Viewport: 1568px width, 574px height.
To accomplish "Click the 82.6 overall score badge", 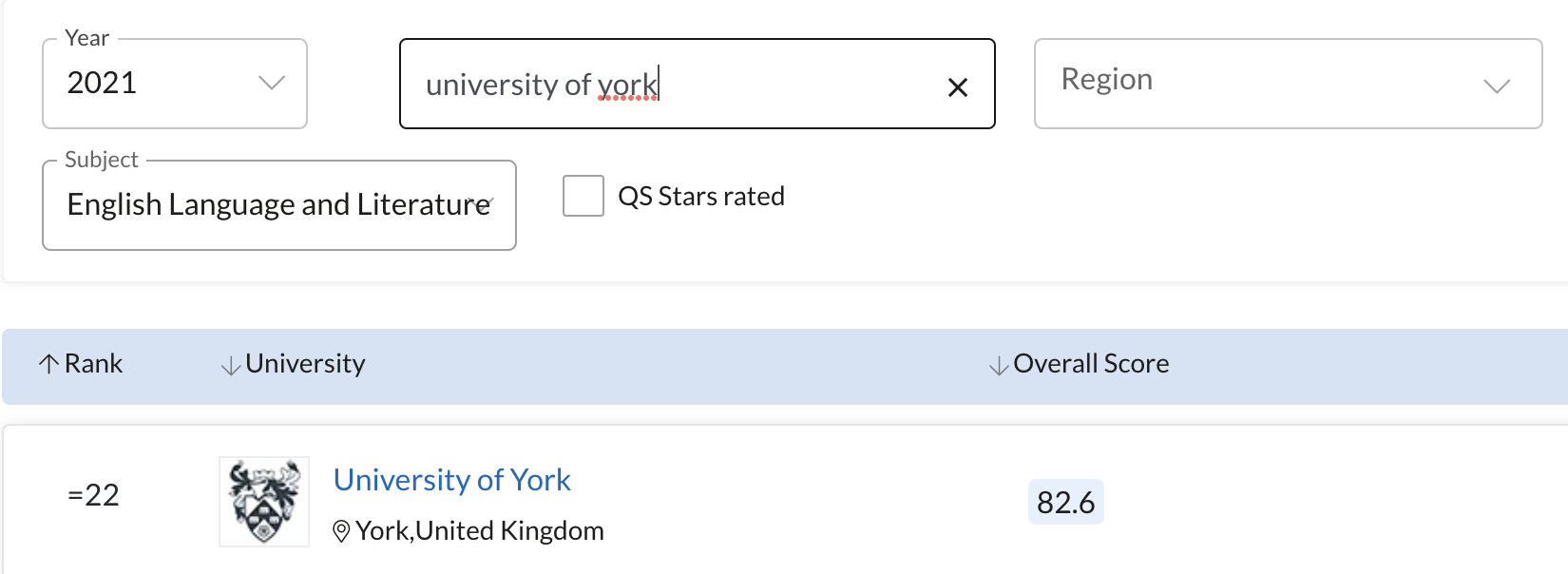I will (1066, 502).
